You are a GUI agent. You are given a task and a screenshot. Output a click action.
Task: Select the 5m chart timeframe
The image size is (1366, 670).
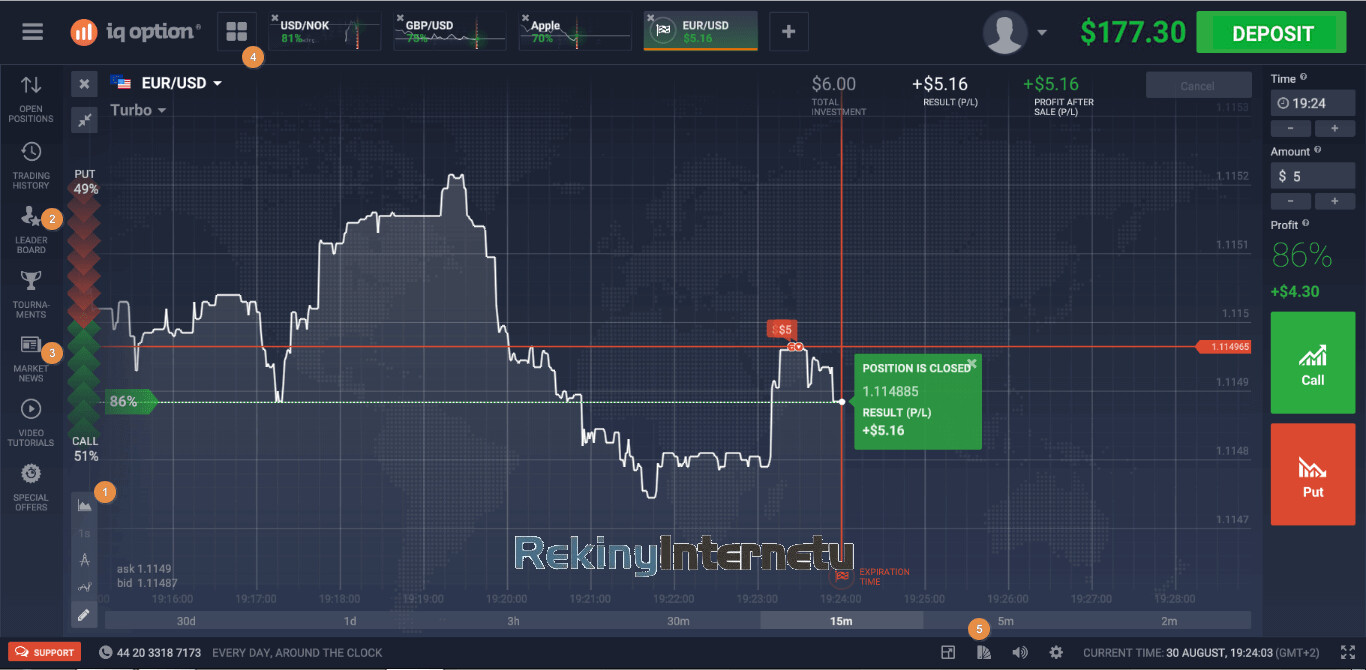(1005, 621)
